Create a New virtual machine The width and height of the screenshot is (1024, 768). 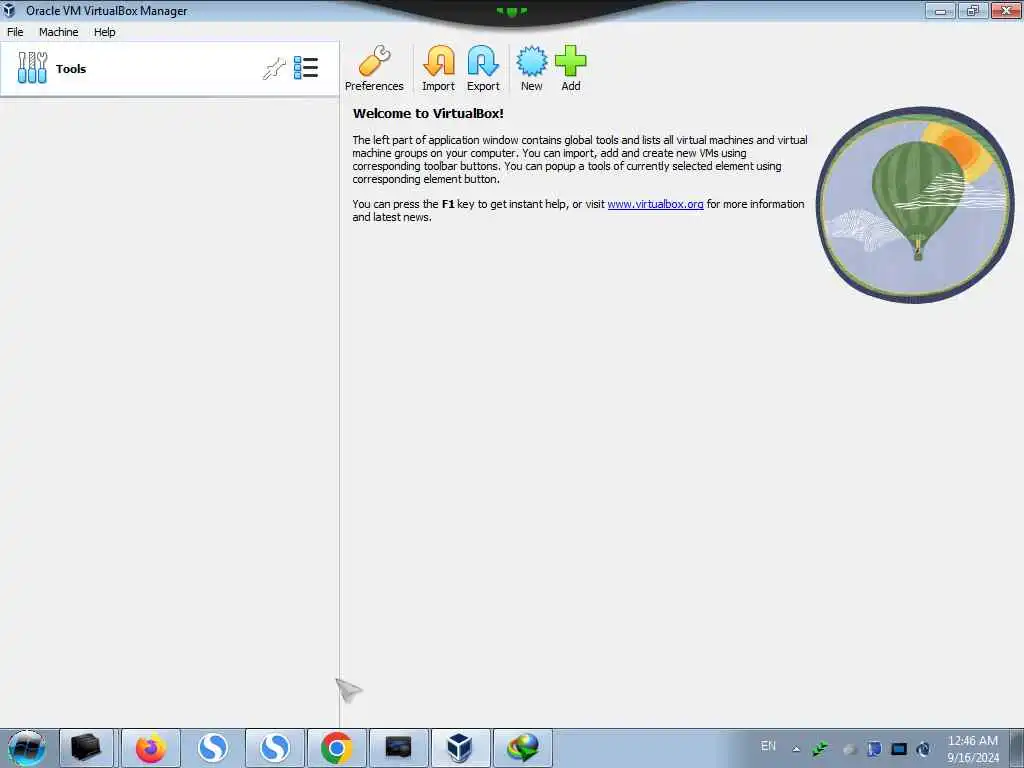click(x=532, y=69)
